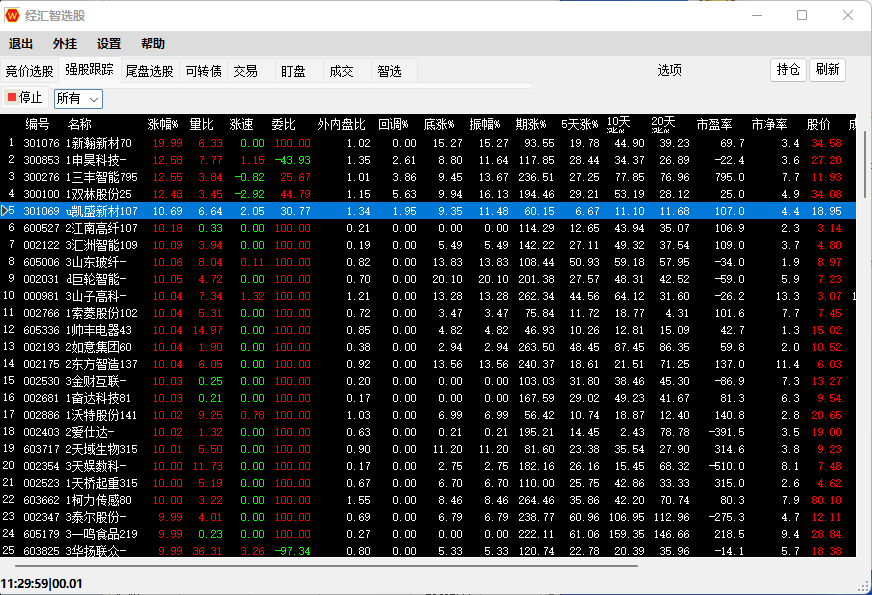The width and height of the screenshot is (872, 595).
Task: Click the row 5 current-row arrow marker
Action: pos(4,211)
